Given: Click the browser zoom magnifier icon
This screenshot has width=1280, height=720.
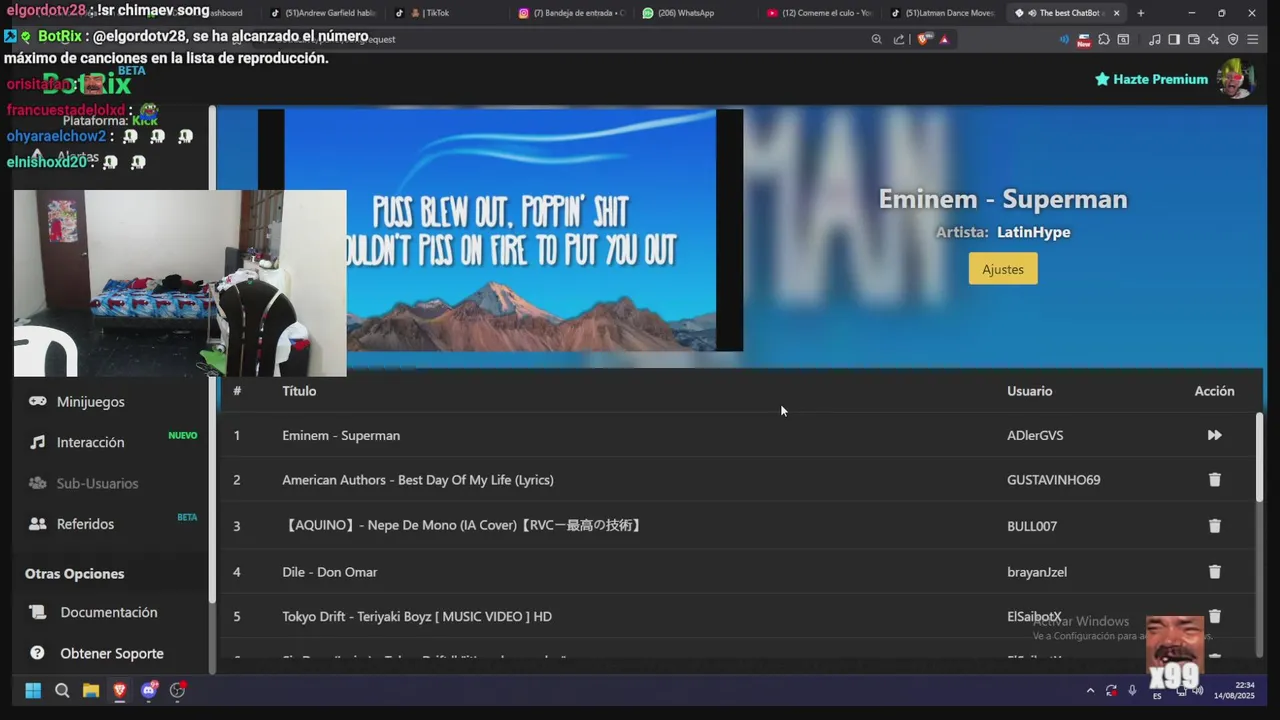Looking at the screenshot, I should pyautogui.click(x=877, y=39).
